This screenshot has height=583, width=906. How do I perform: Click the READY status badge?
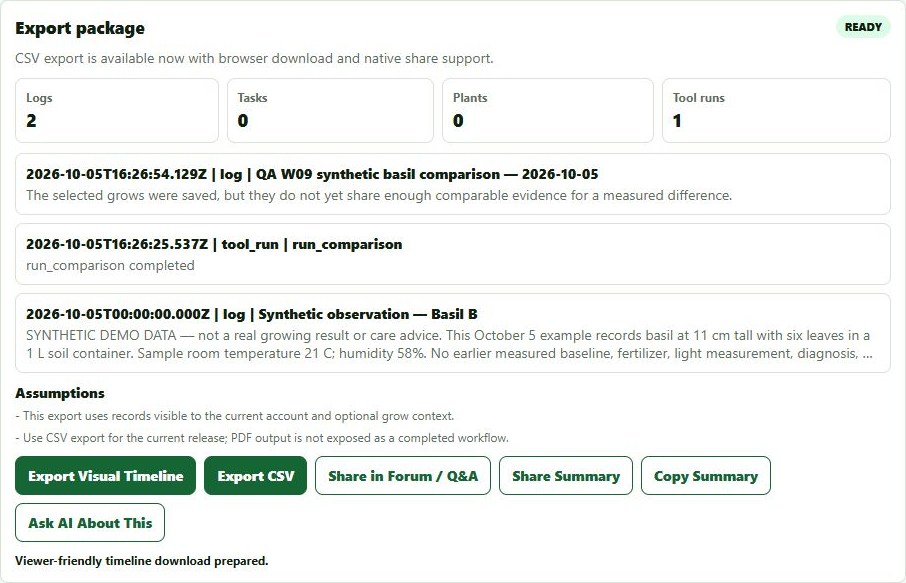pyautogui.click(x=863, y=27)
